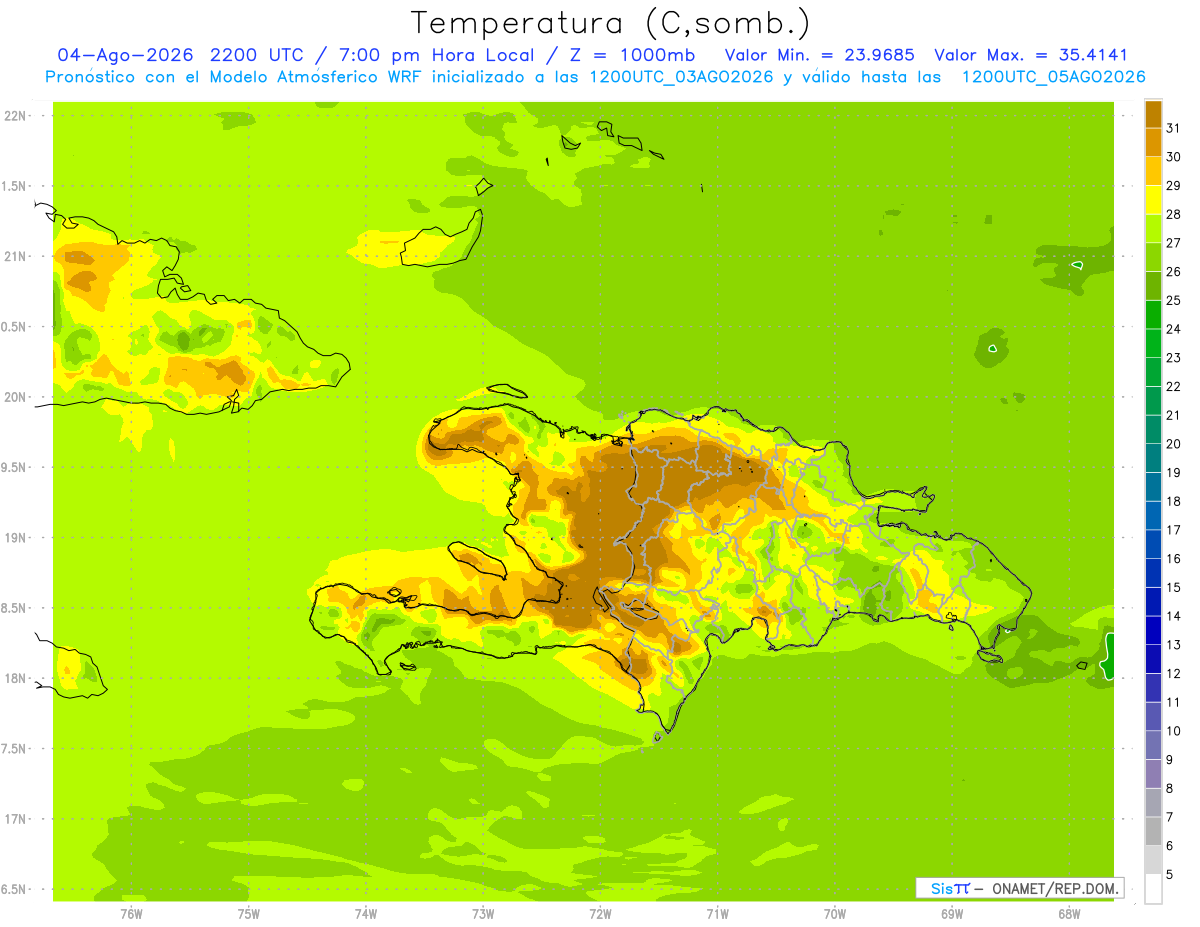Click the teal legend band between 19 and 20
Image resolution: width=1200 pixels, height=927 pixels.
click(x=1153, y=457)
